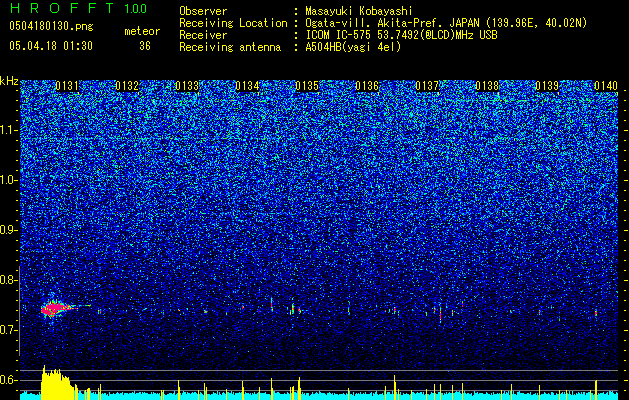Click the observer name Masayuki Kobayashi

(x=359, y=11)
